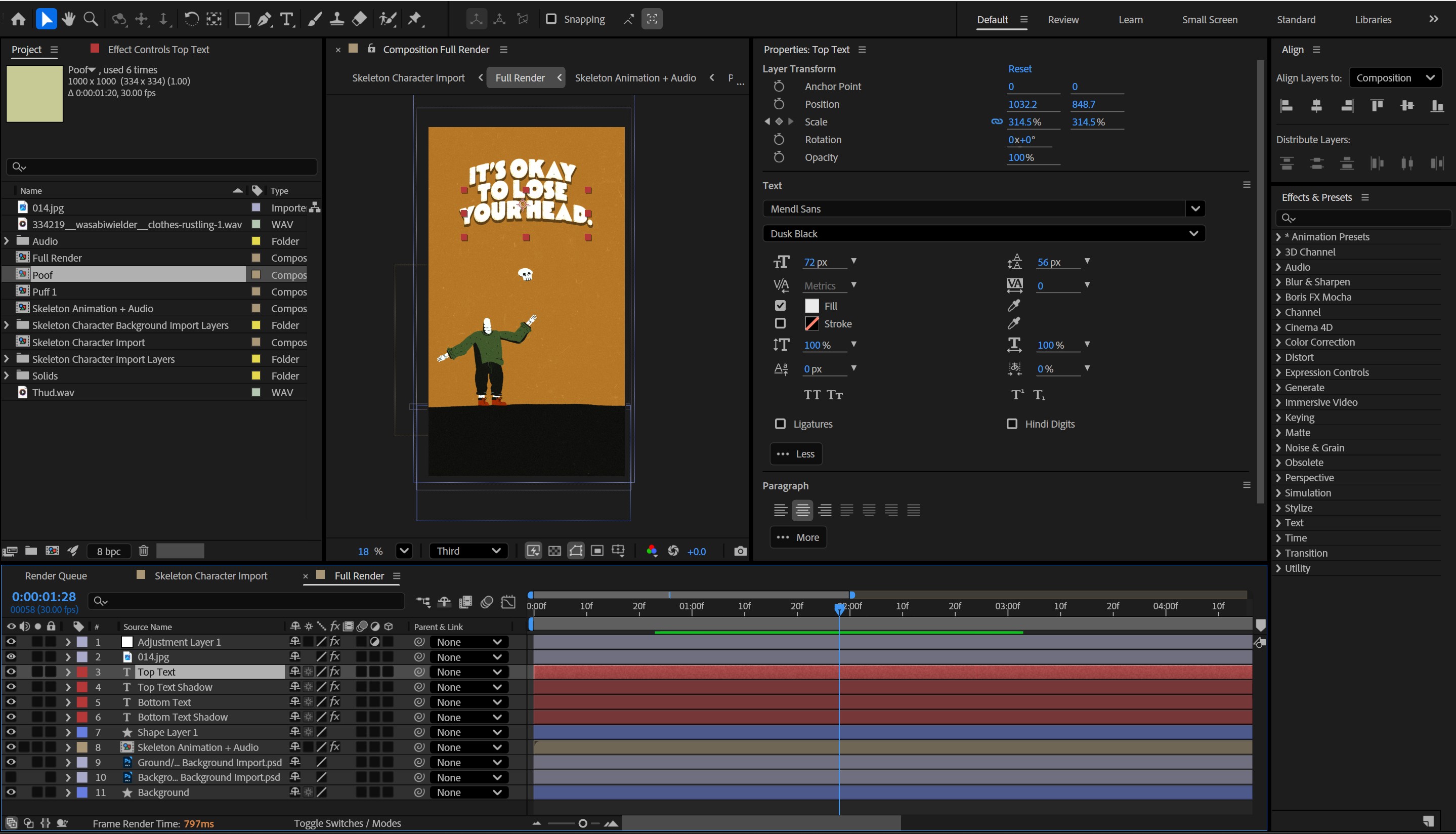
Task: Toggle Snapping in the toolbar
Action: 551,19
